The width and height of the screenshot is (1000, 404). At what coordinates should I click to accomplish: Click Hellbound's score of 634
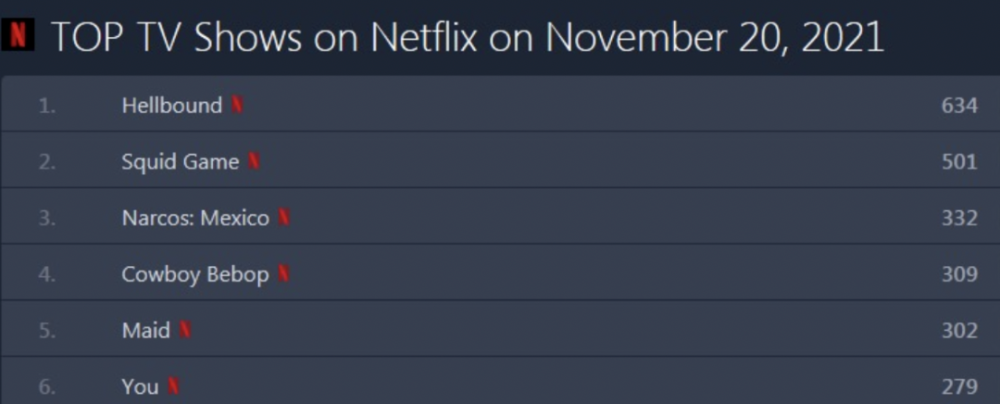point(958,105)
